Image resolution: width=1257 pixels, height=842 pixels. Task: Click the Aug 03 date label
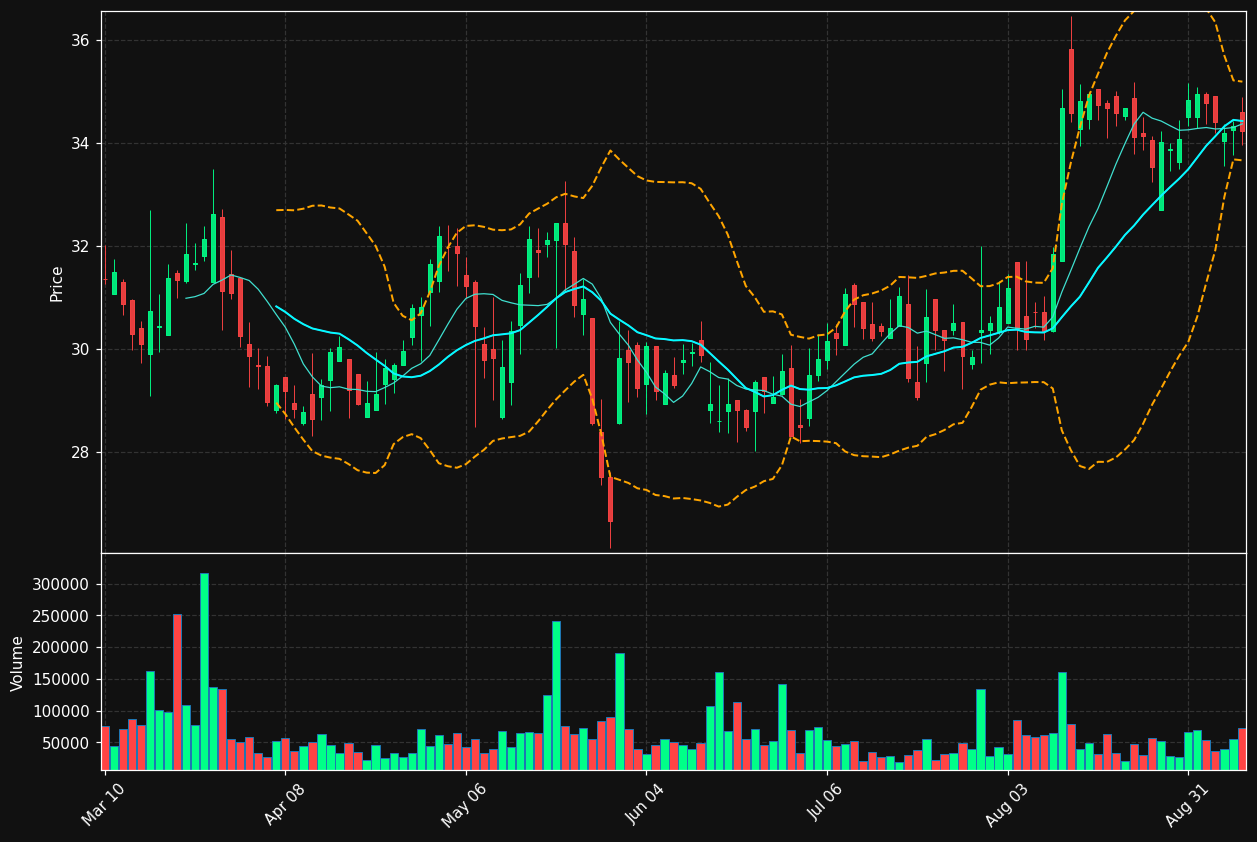click(1006, 803)
